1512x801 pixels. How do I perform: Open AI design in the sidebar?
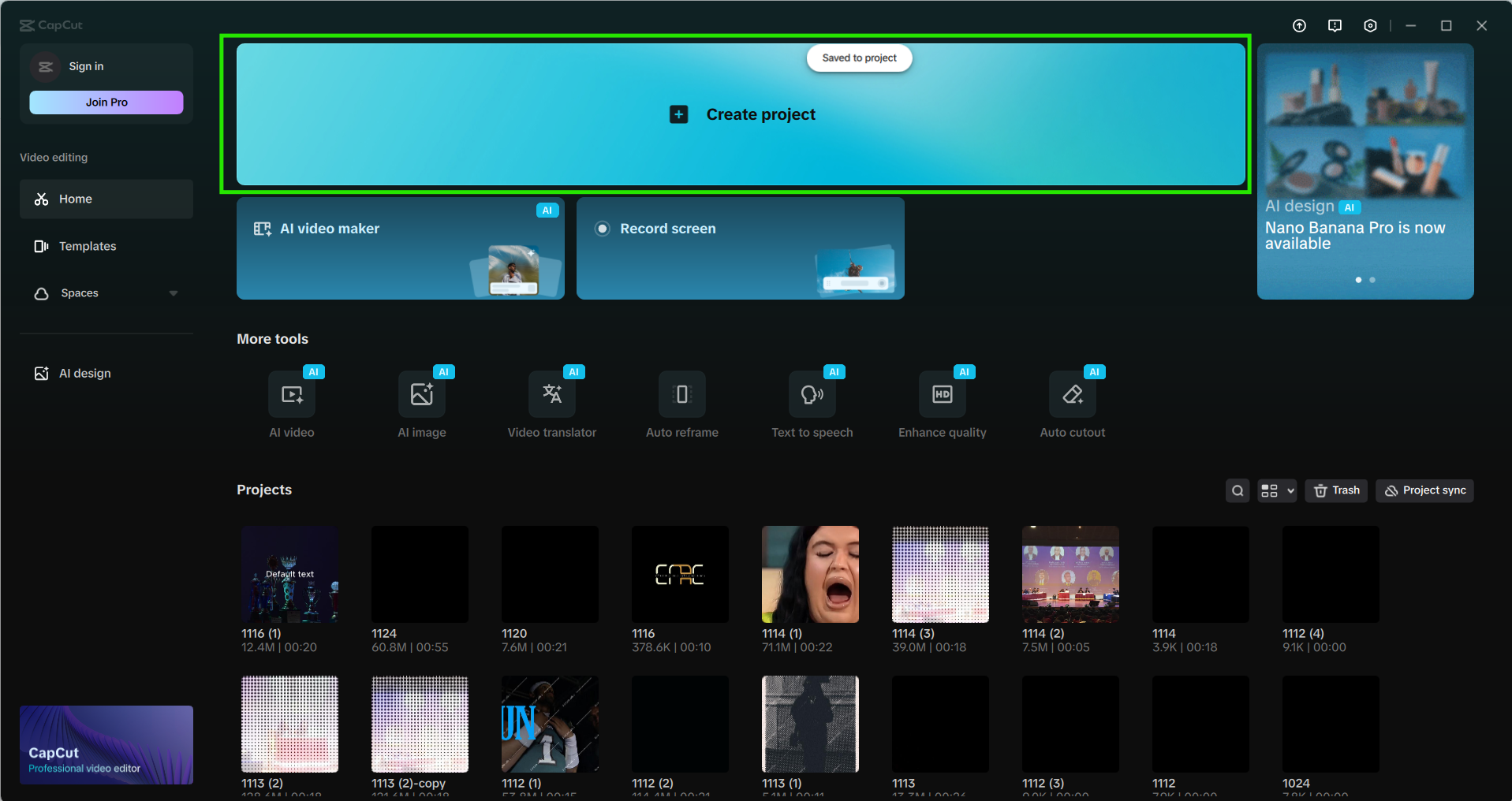point(84,373)
